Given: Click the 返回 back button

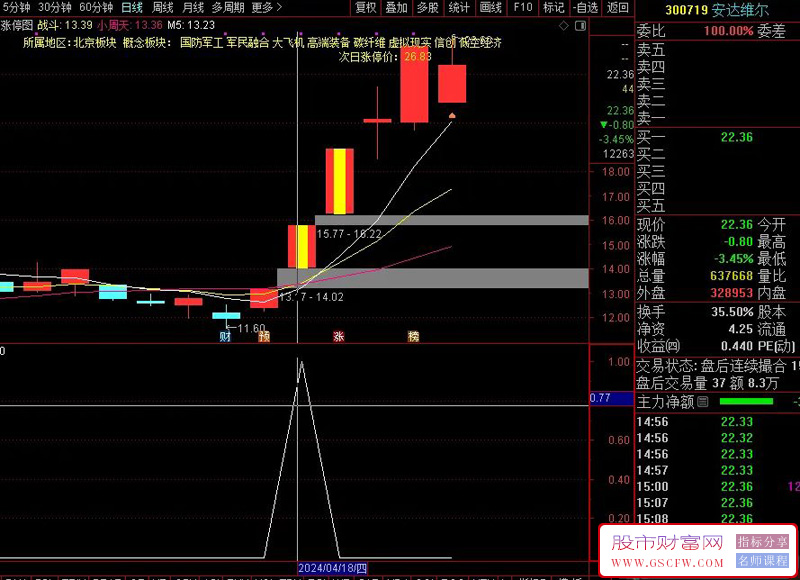Looking at the screenshot, I should [x=617, y=7].
